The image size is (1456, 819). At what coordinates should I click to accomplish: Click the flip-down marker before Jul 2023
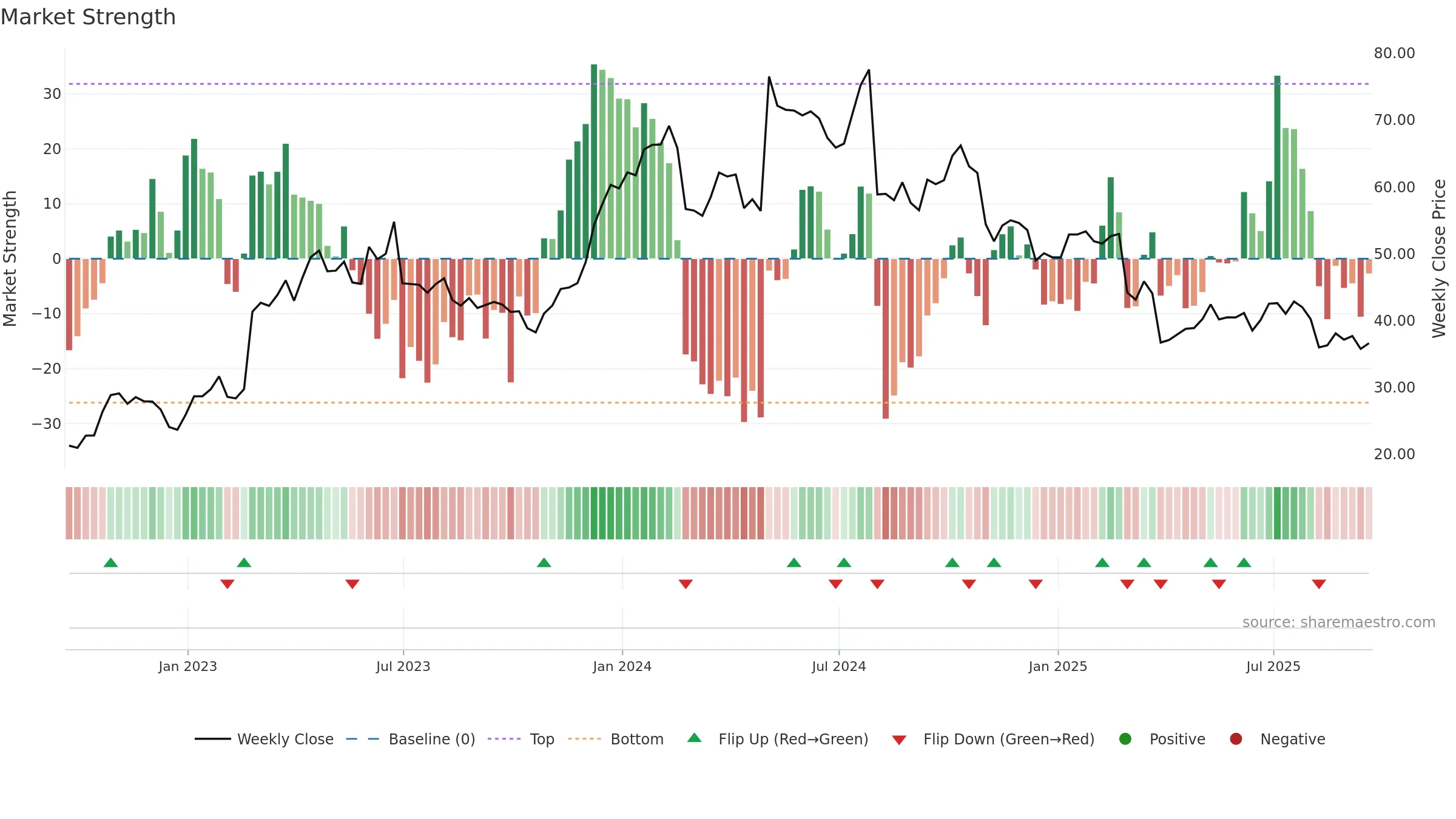[x=352, y=584]
